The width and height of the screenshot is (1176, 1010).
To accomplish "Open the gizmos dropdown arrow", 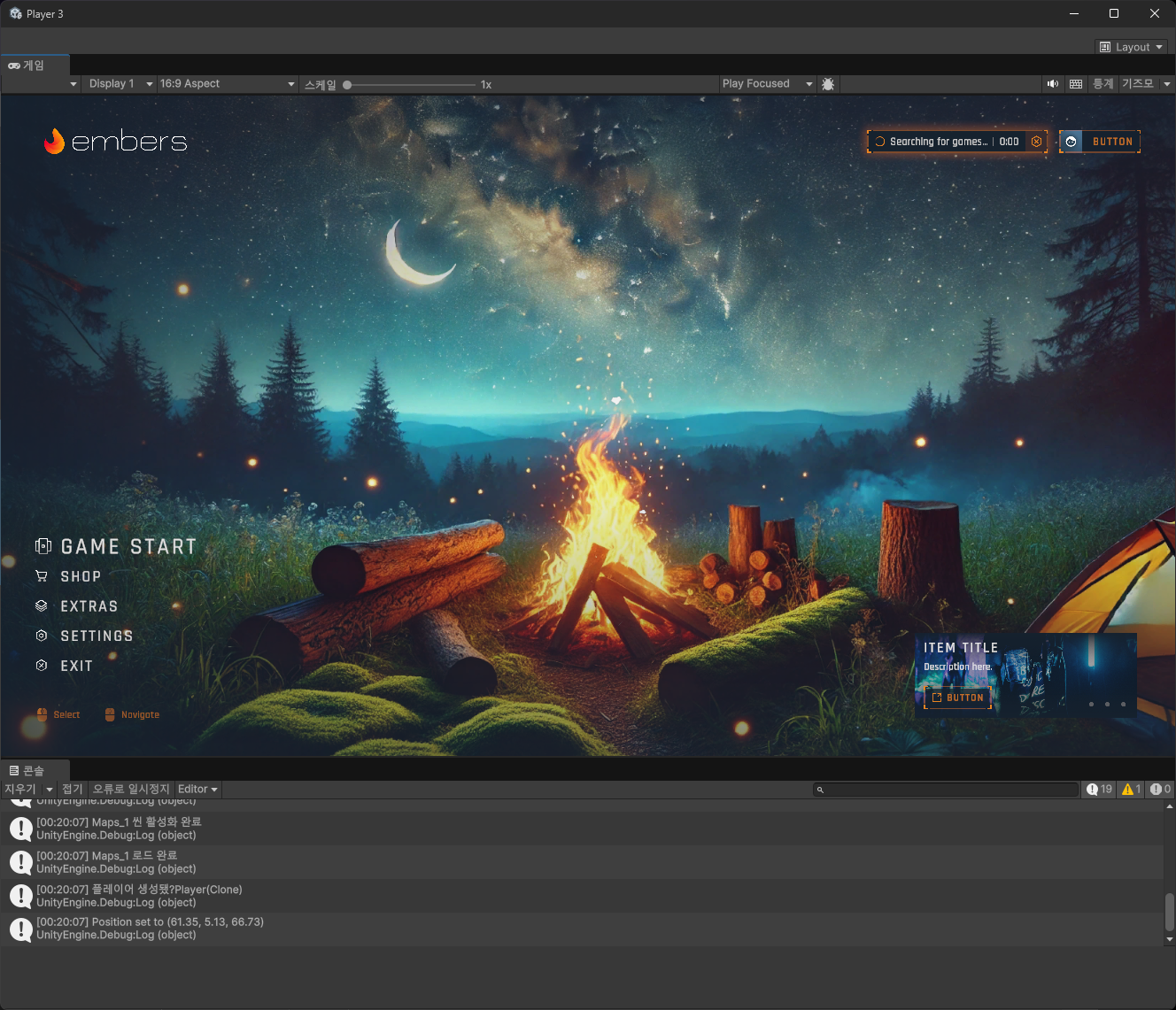I will pyautogui.click(x=1166, y=84).
